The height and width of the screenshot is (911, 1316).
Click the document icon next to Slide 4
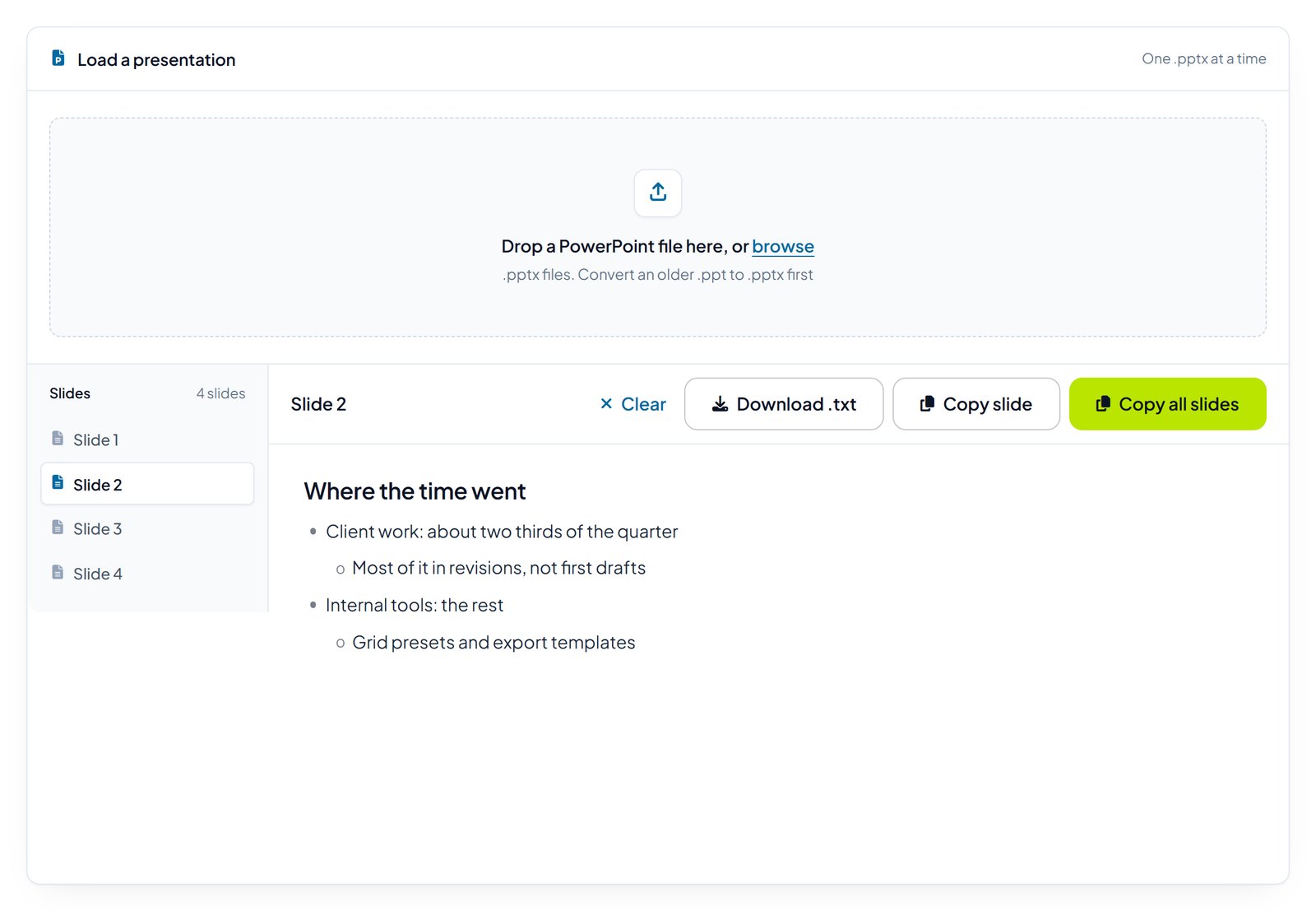[58, 573]
